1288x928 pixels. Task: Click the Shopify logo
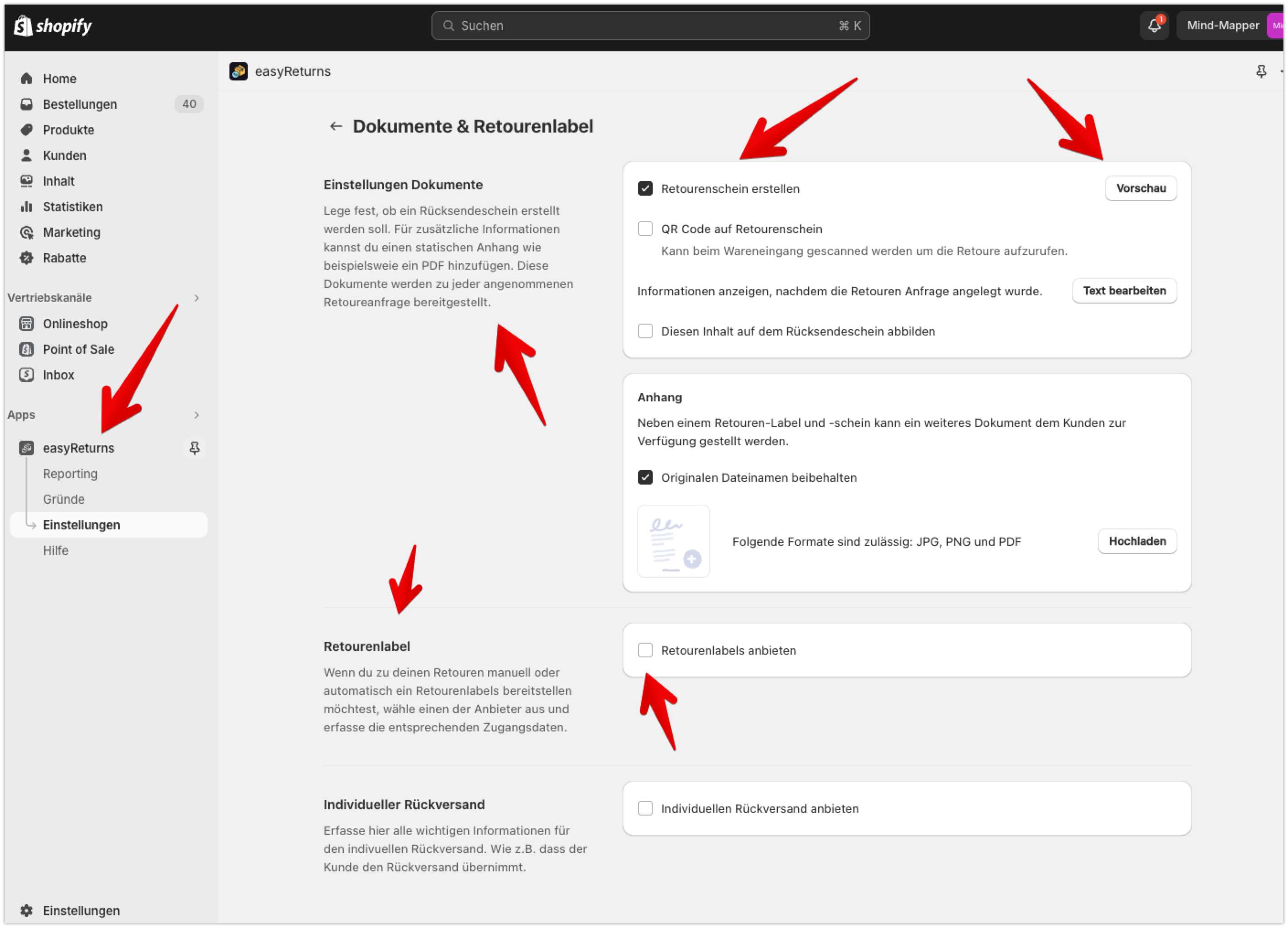53,26
